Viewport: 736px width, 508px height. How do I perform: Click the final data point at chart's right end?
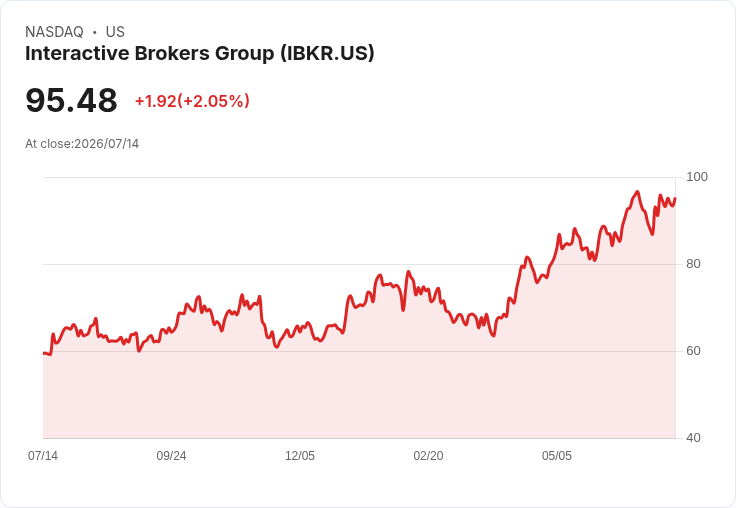pyautogui.click(x=675, y=198)
